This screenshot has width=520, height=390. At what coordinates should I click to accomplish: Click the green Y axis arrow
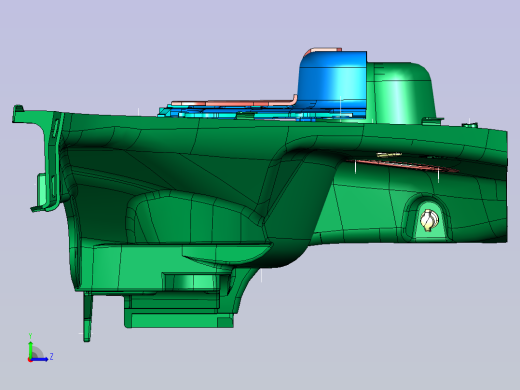point(31,349)
